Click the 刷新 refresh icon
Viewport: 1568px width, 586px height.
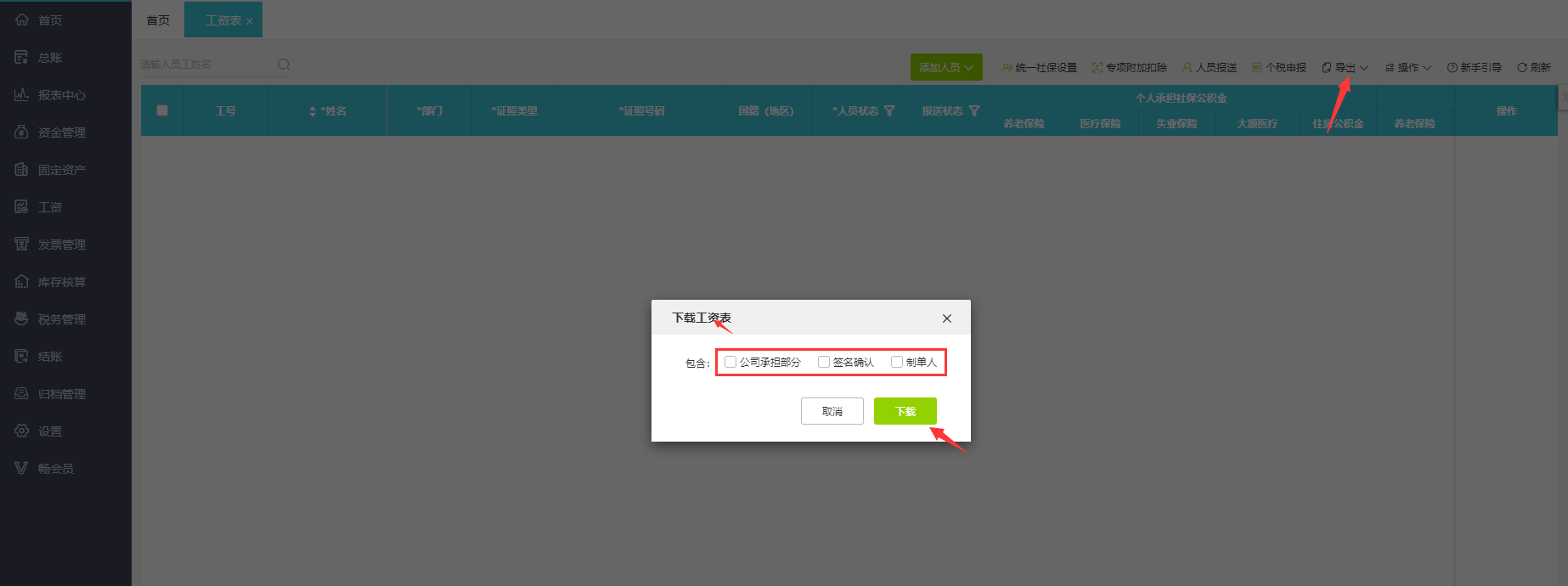1522,67
